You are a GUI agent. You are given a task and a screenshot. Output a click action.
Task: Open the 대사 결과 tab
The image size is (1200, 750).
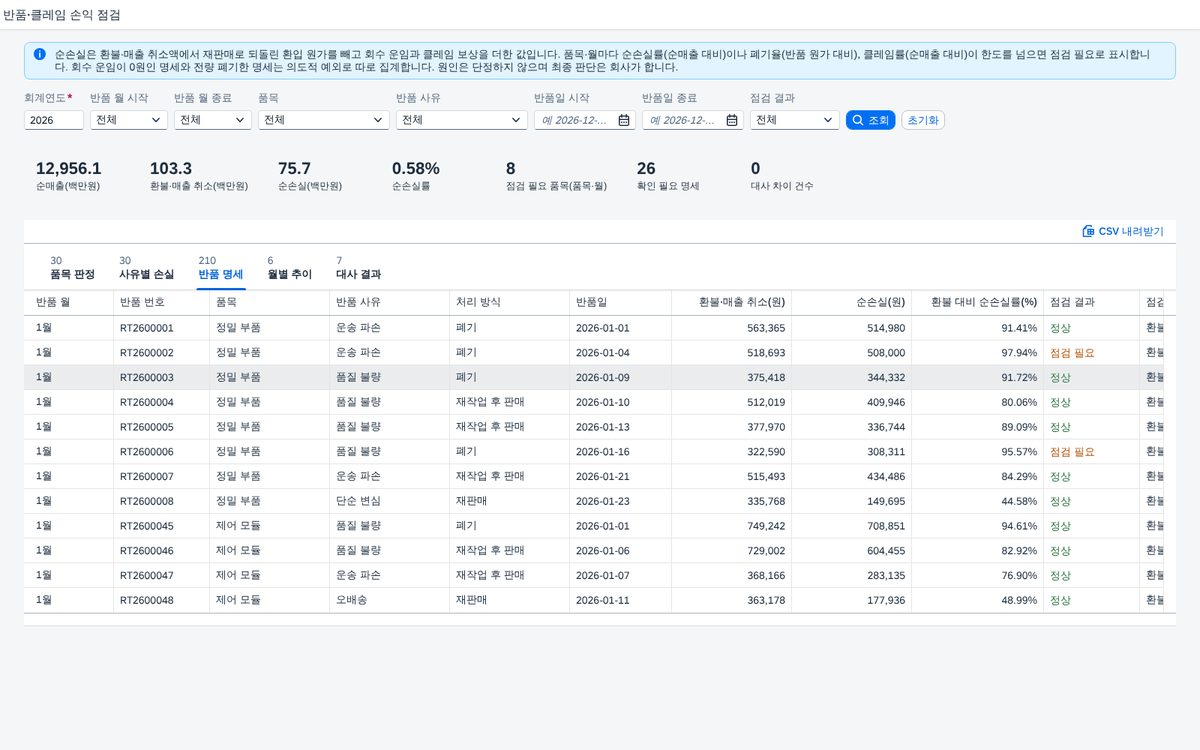tap(358, 267)
